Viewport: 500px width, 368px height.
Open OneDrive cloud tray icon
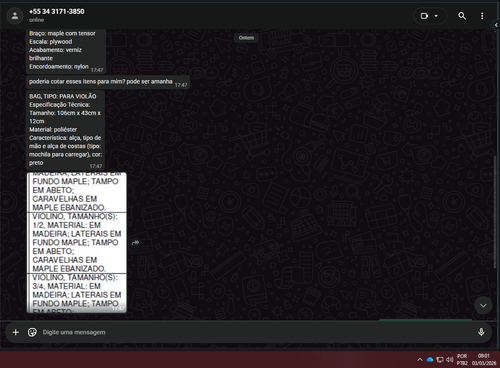tap(430, 359)
